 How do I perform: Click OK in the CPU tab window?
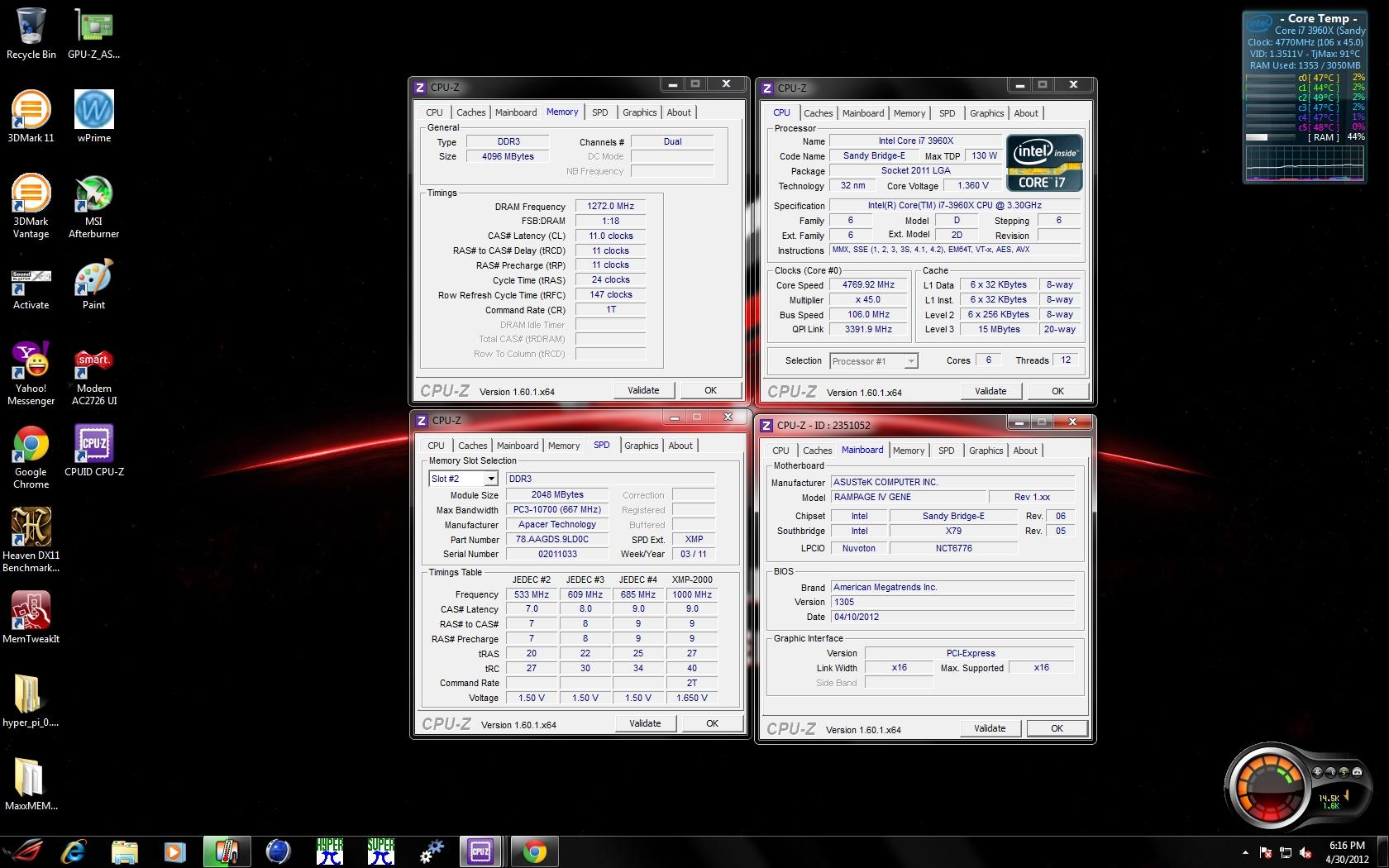coord(1058,391)
